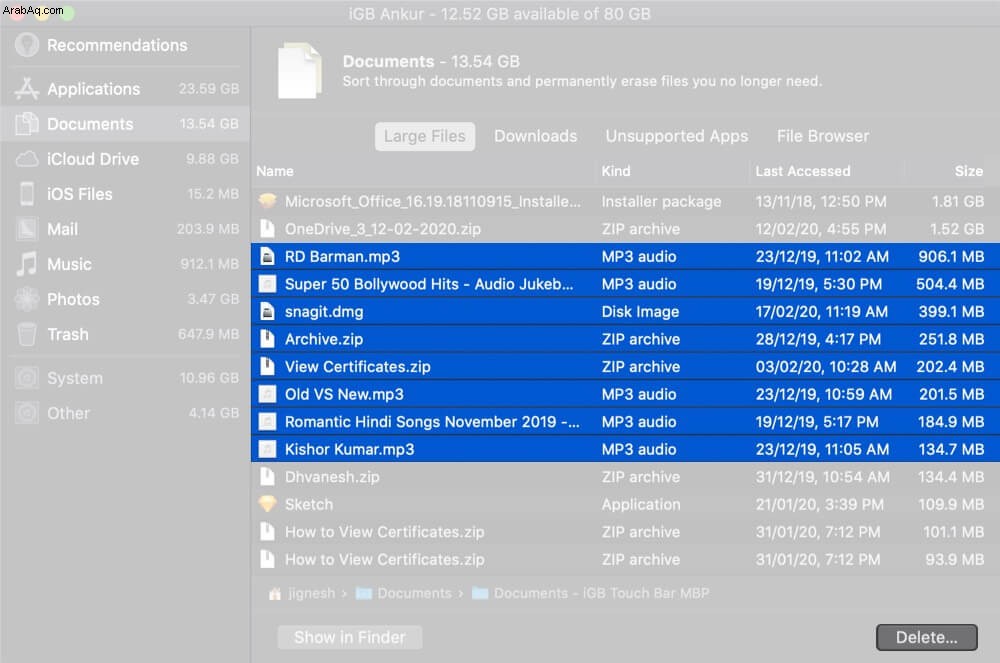
Task: Click the Kishor Kumar.mp3 file icon
Action: click(x=267, y=449)
